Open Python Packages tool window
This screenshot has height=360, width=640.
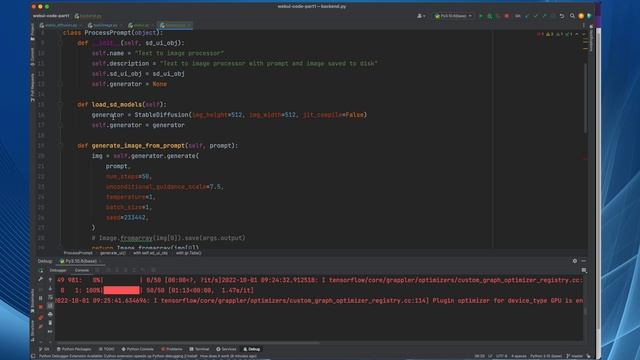tap(74, 349)
